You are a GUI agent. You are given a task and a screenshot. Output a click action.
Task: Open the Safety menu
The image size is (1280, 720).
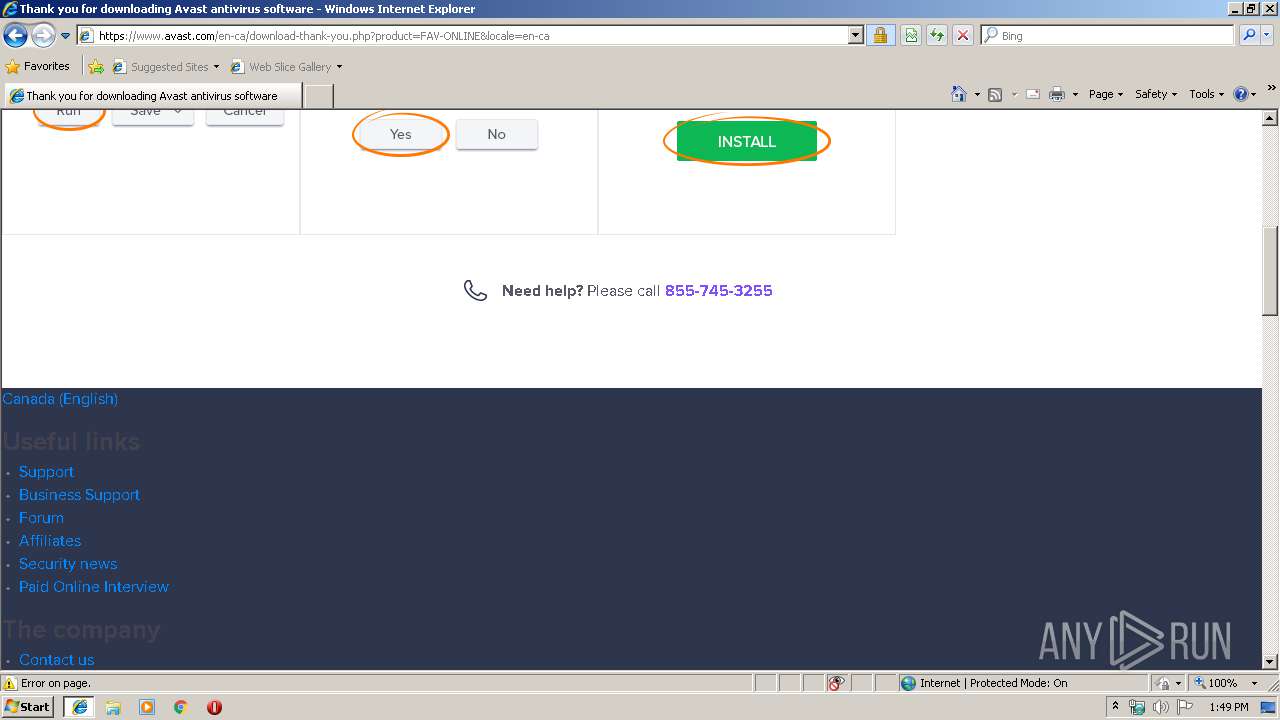(x=1156, y=94)
